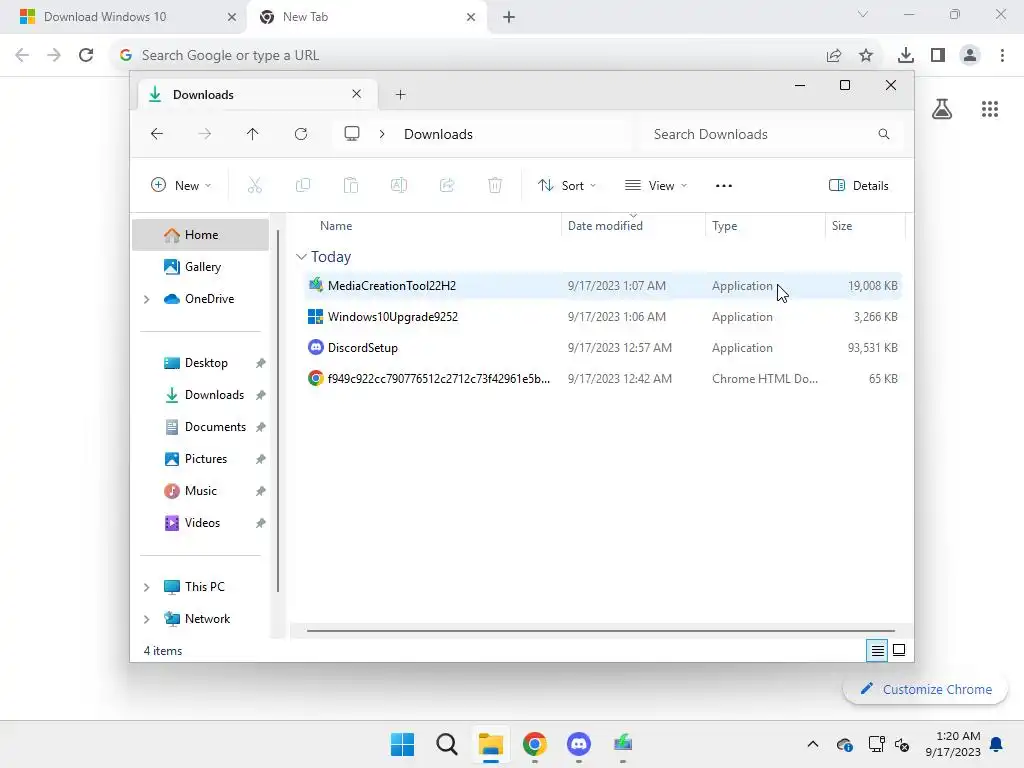
Task: Open the View dropdown
Action: 656,185
